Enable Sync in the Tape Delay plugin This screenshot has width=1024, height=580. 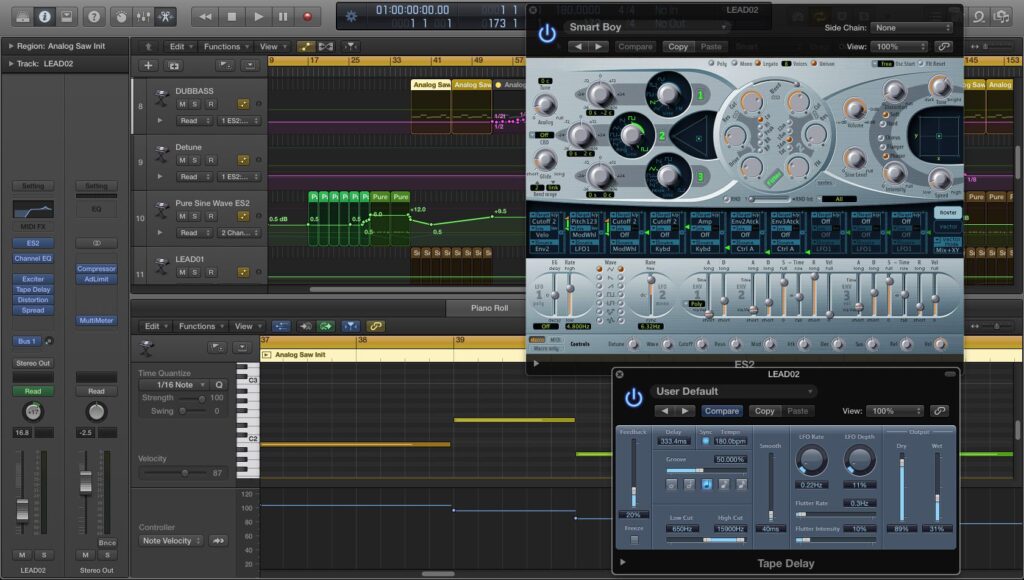click(704, 441)
